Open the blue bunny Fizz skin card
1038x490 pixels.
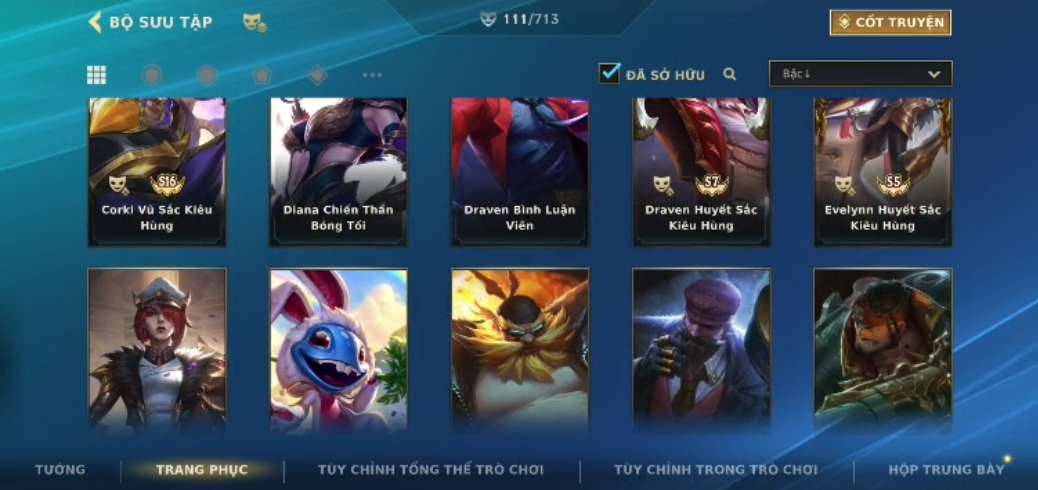[338, 351]
